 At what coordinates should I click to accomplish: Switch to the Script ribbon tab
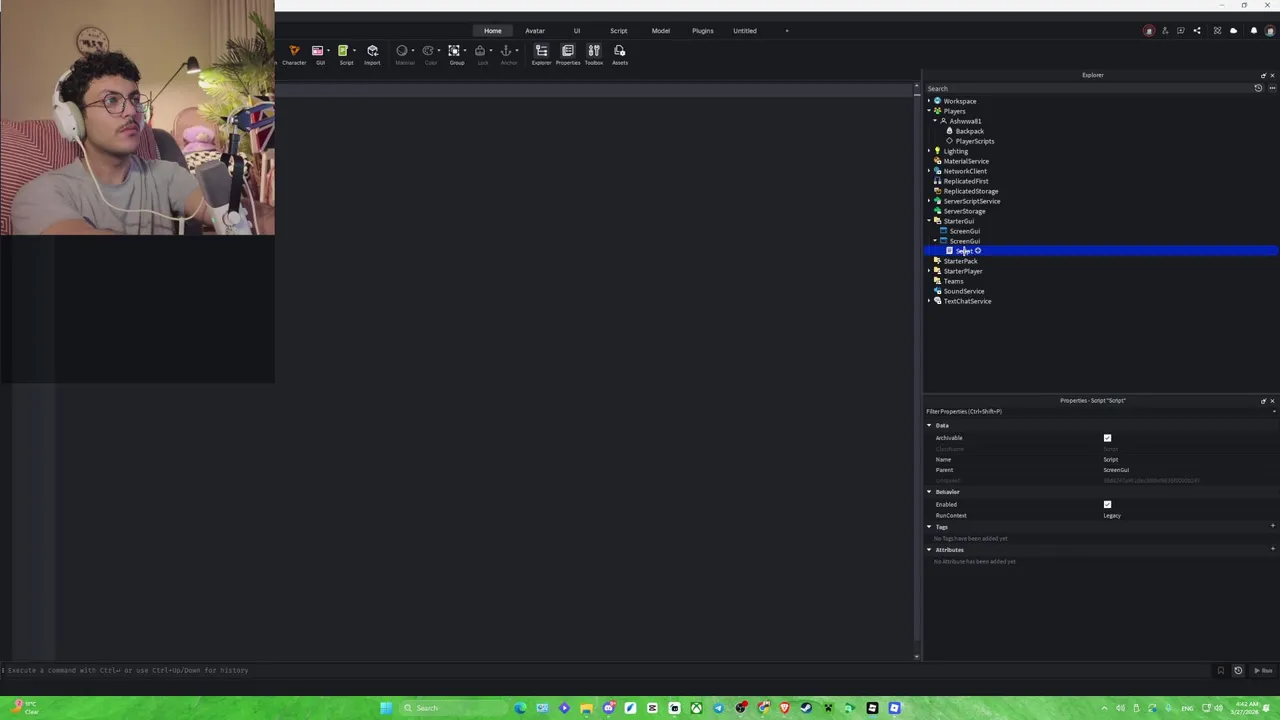[619, 31]
